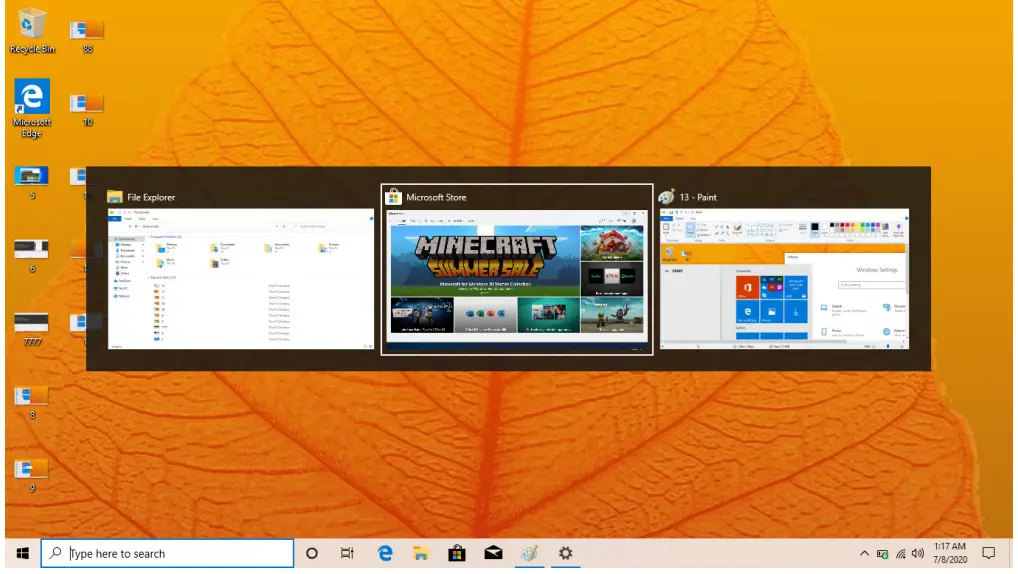Open Settings from the taskbar gear
The height and width of the screenshot is (574, 1018).
[565, 553]
